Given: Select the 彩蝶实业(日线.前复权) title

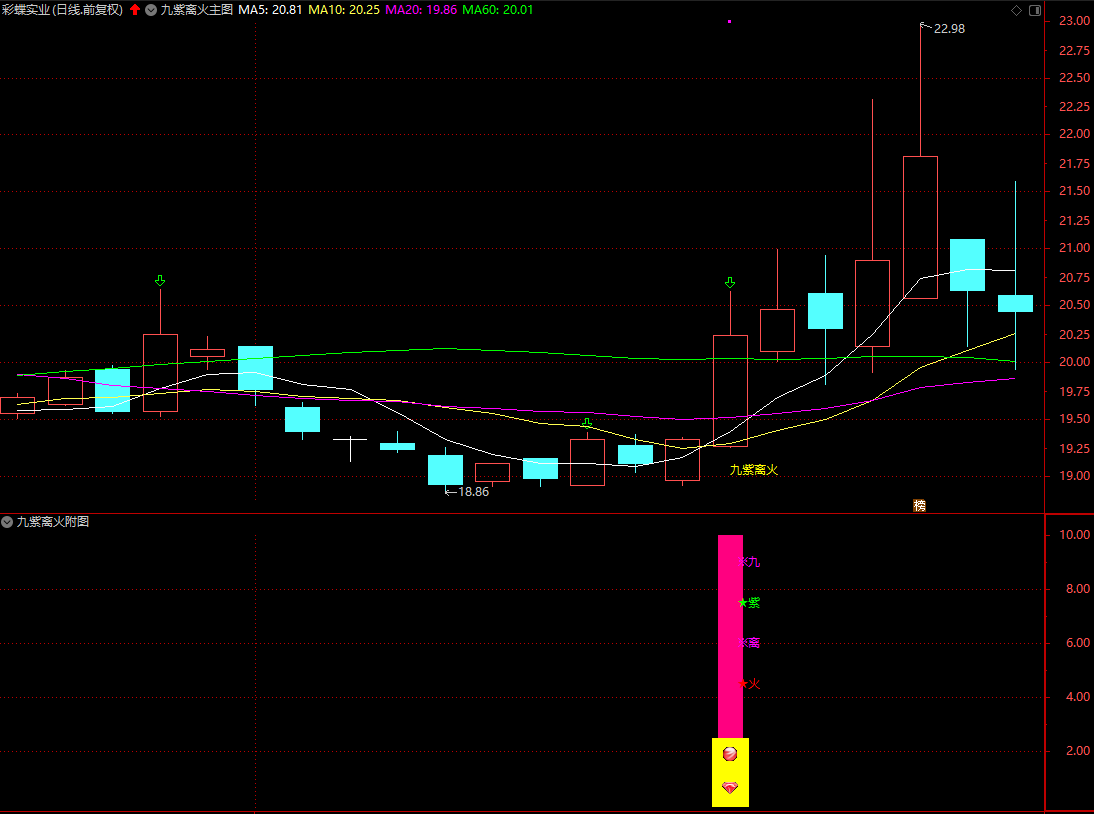Looking at the screenshot, I should tap(62, 10).
